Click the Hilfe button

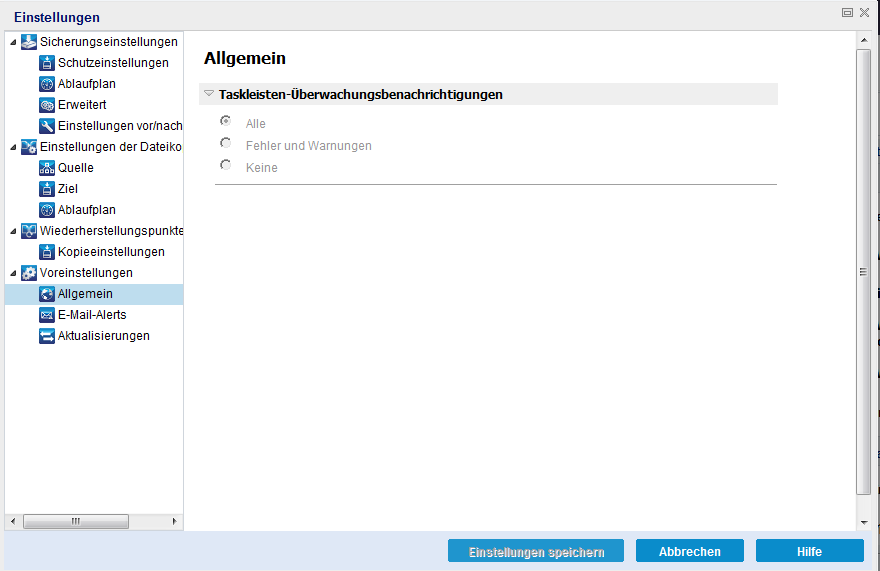[810, 551]
